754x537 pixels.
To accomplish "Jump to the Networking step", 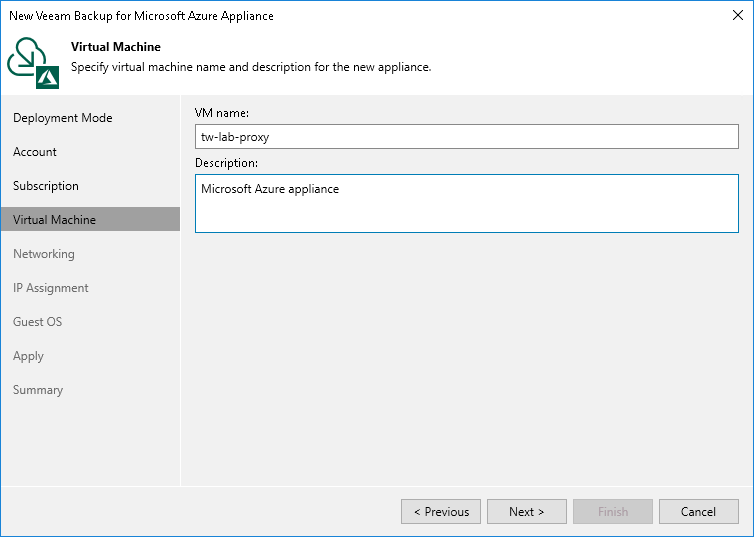I will (44, 254).
